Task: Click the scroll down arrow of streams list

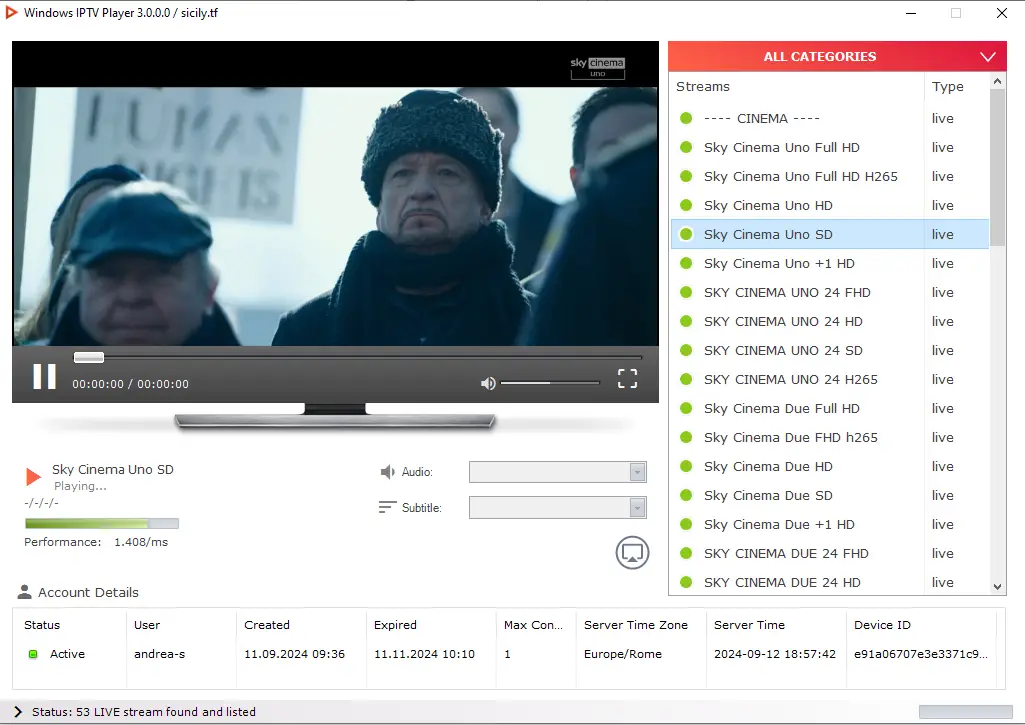Action: [x=997, y=586]
